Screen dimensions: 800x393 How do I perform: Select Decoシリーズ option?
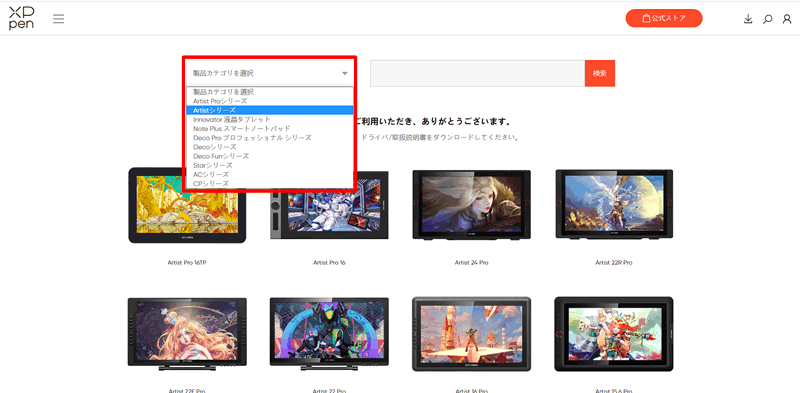tap(270, 147)
